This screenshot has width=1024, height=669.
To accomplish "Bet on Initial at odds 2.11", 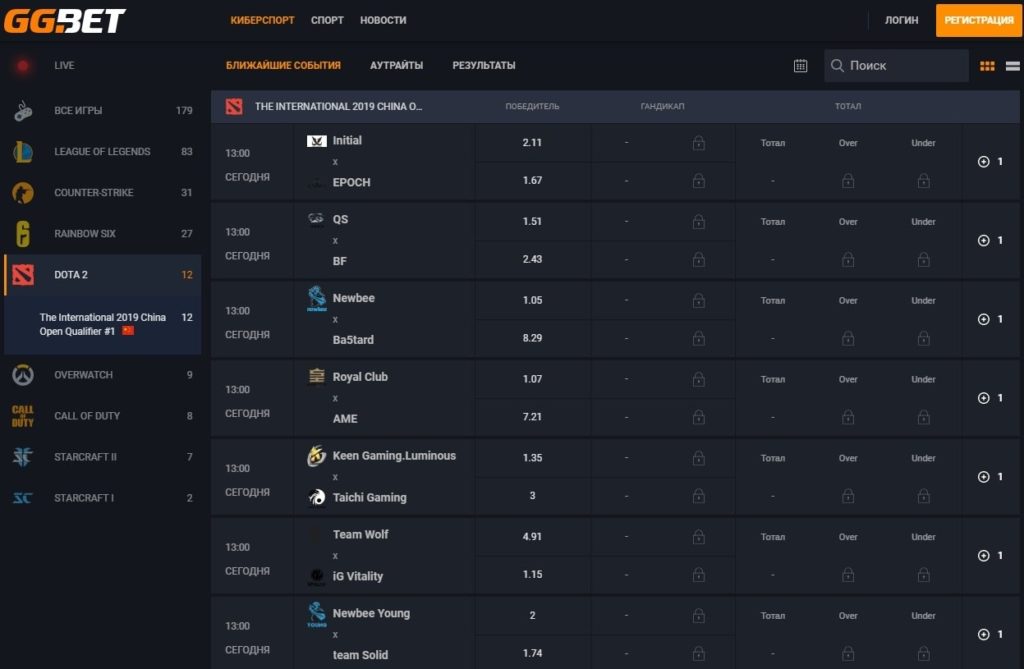I will (x=532, y=142).
